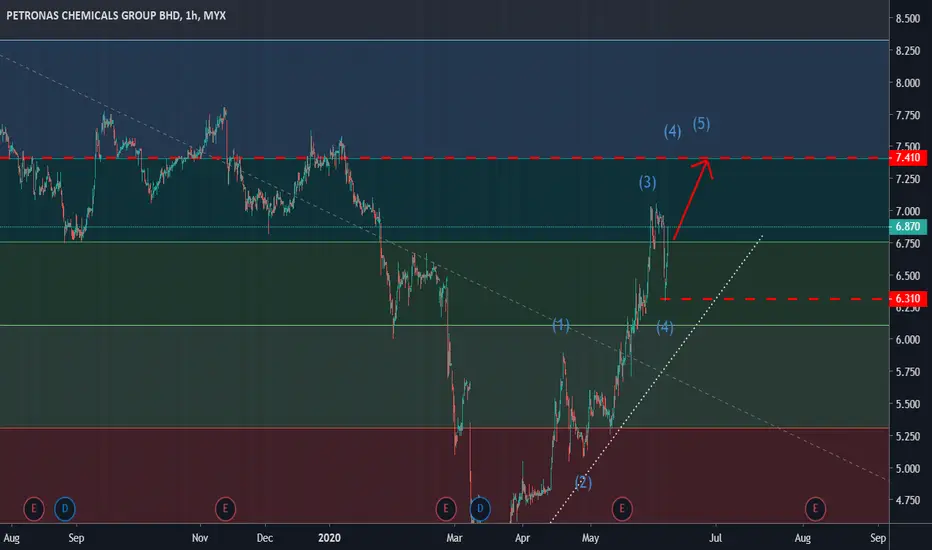
Task: Click the Apr time axis label
Action: (522, 538)
